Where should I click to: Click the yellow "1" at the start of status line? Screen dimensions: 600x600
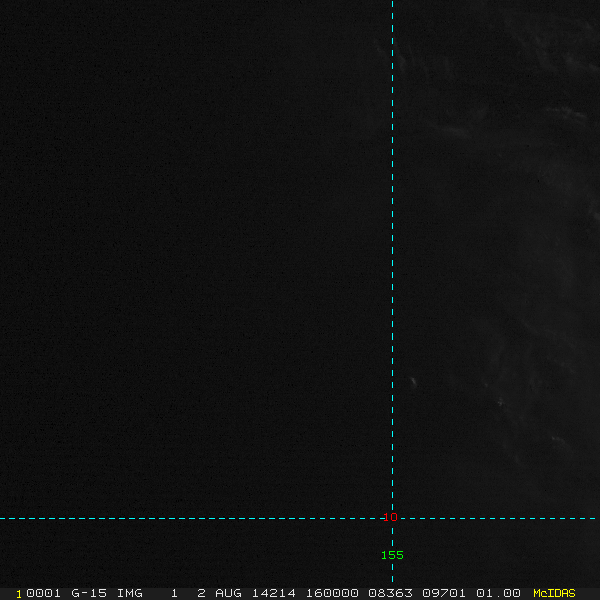point(19,594)
